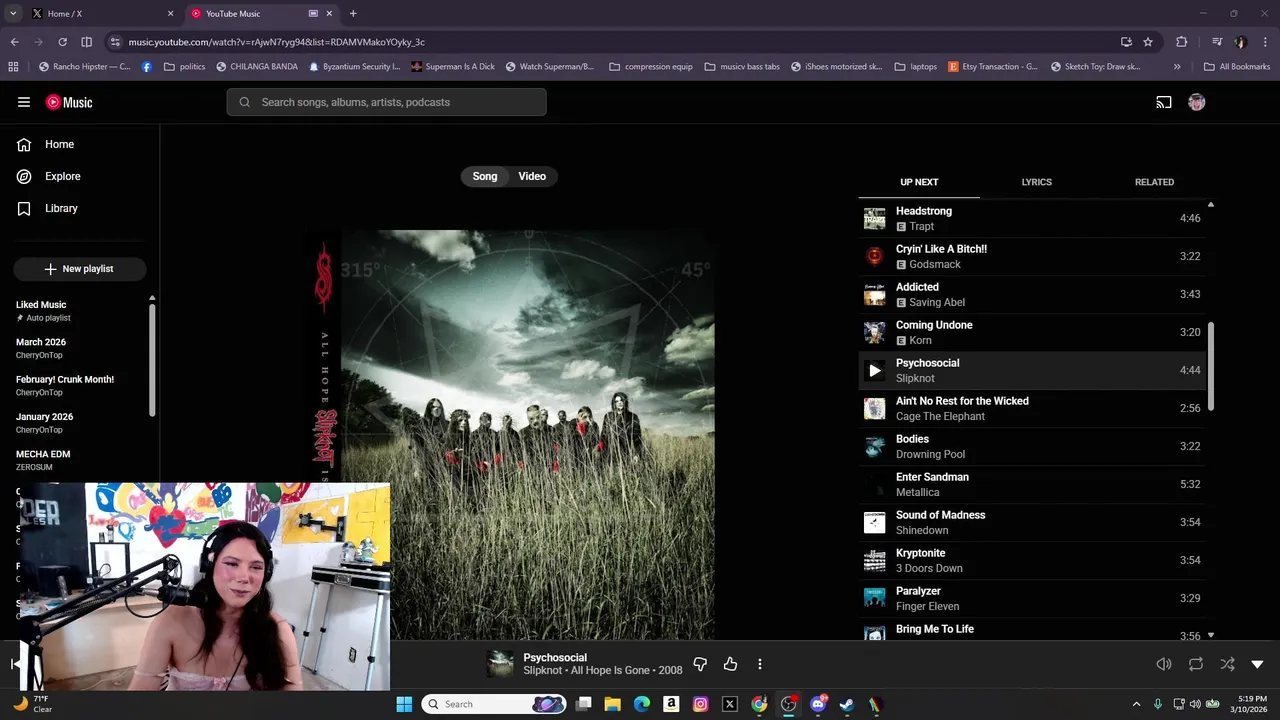Select the LYRICS tab

[1036, 182]
